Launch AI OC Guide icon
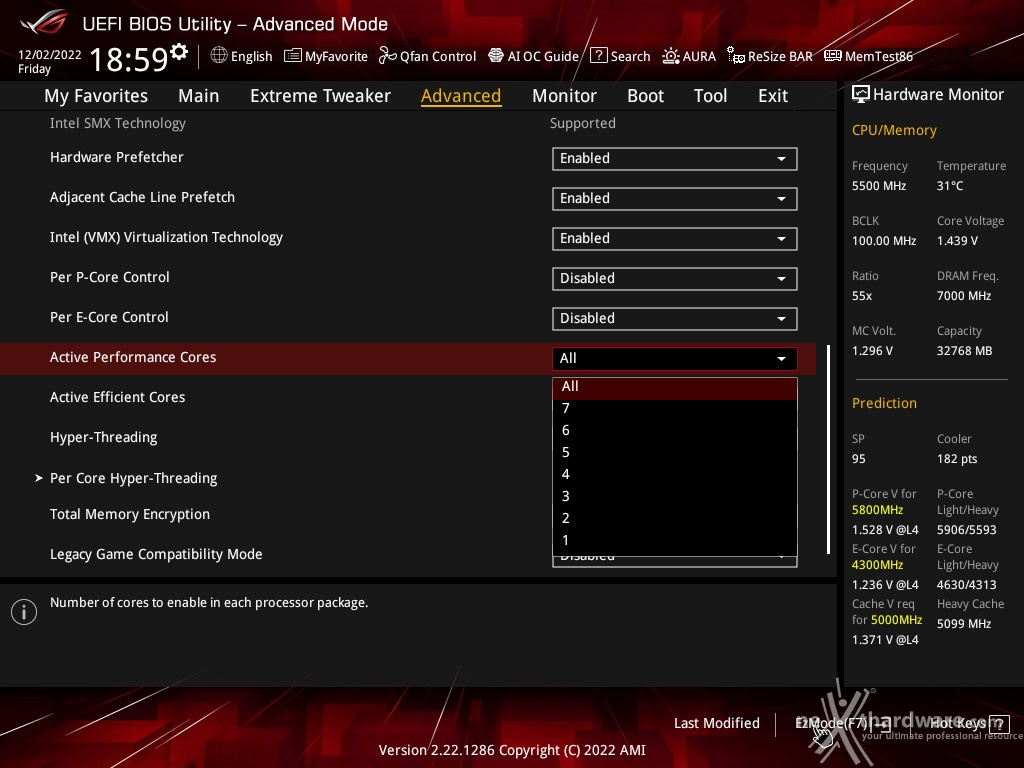Screen dimensions: 1024x768 click(x=496, y=56)
